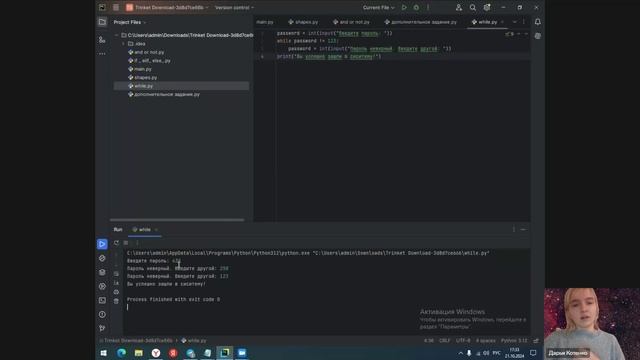Switch to the main.py editor tab
This screenshot has height=360, width=640.
265,22
